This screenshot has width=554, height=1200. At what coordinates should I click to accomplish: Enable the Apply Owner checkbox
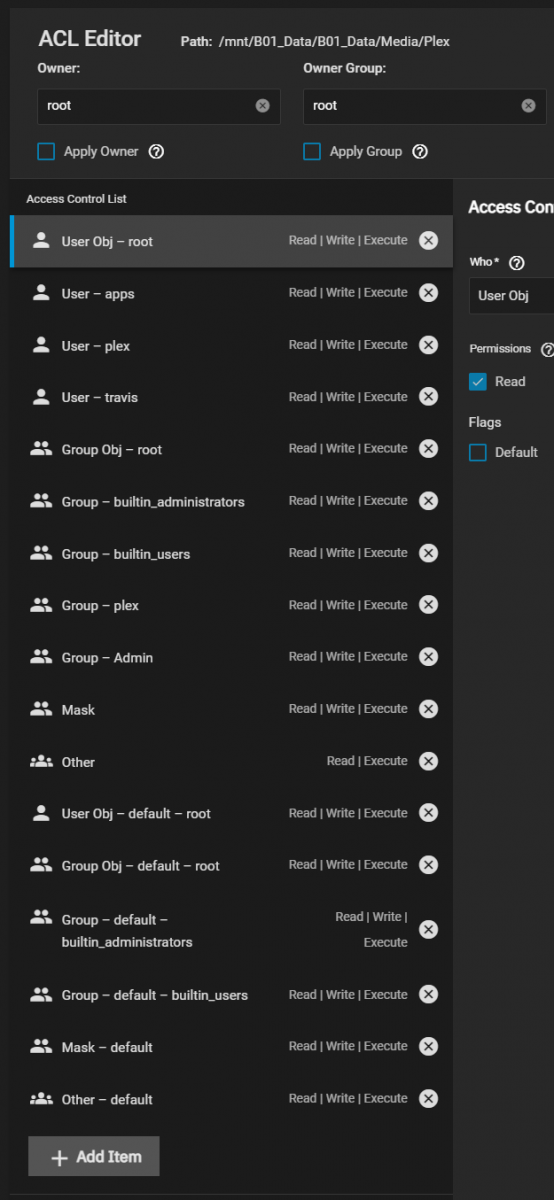pyautogui.click(x=46, y=152)
